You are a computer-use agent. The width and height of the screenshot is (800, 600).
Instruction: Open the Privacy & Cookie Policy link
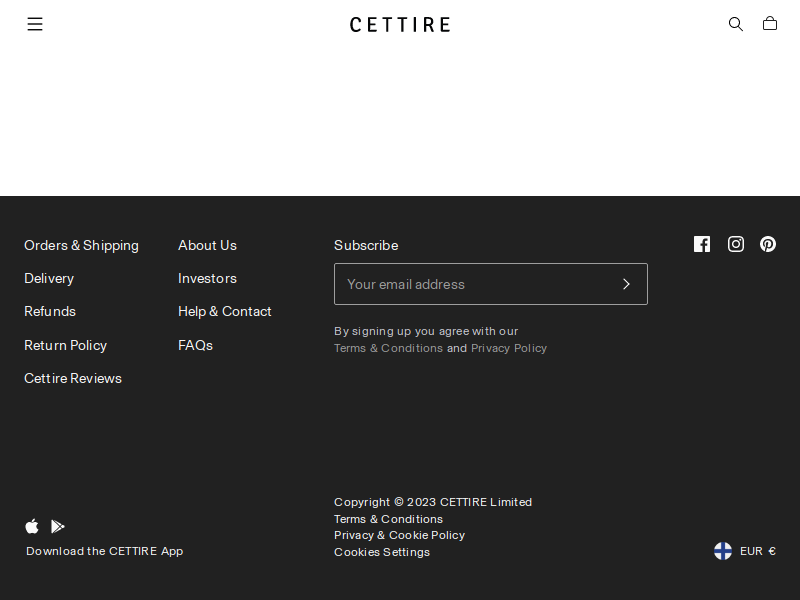[399, 535]
